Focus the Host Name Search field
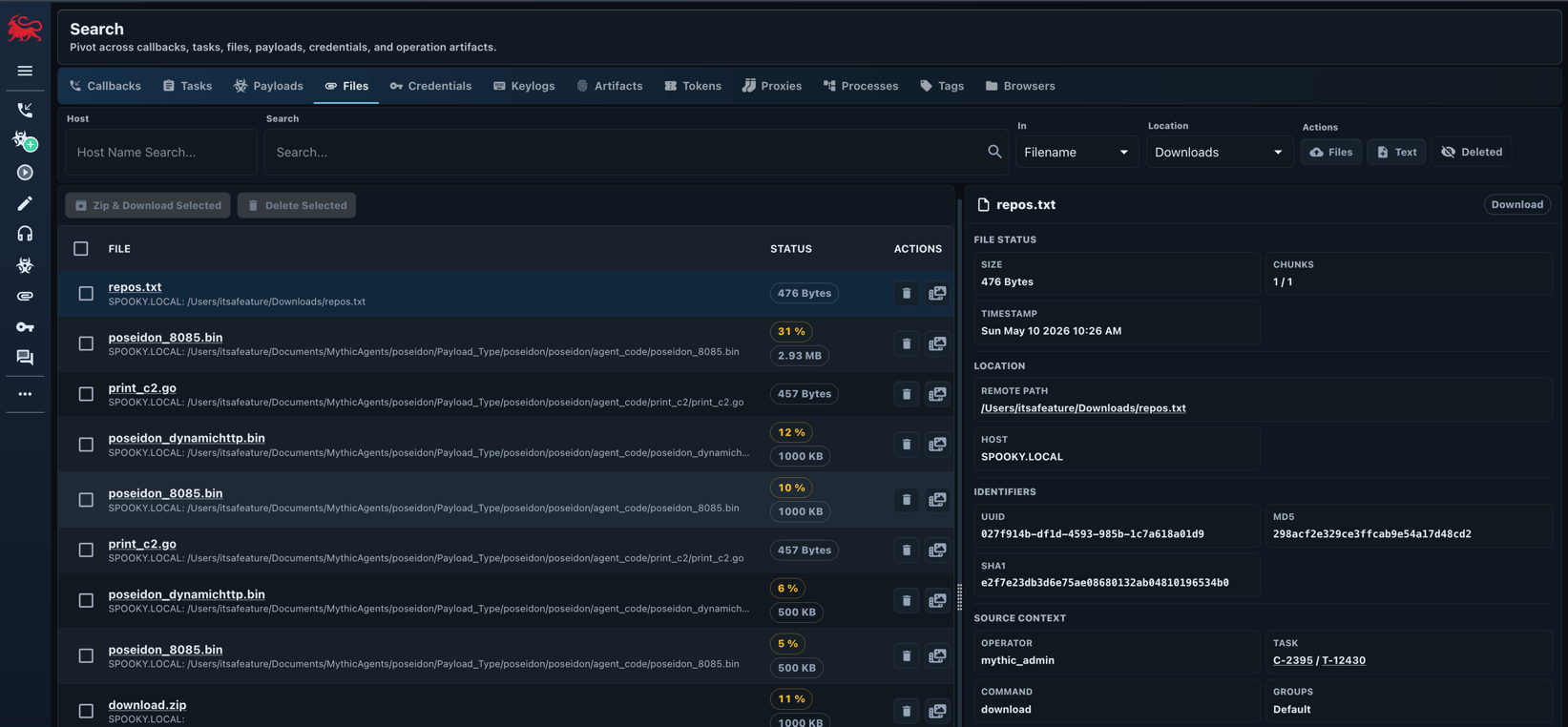Image resolution: width=1568 pixels, height=727 pixels. (x=160, y=152)
